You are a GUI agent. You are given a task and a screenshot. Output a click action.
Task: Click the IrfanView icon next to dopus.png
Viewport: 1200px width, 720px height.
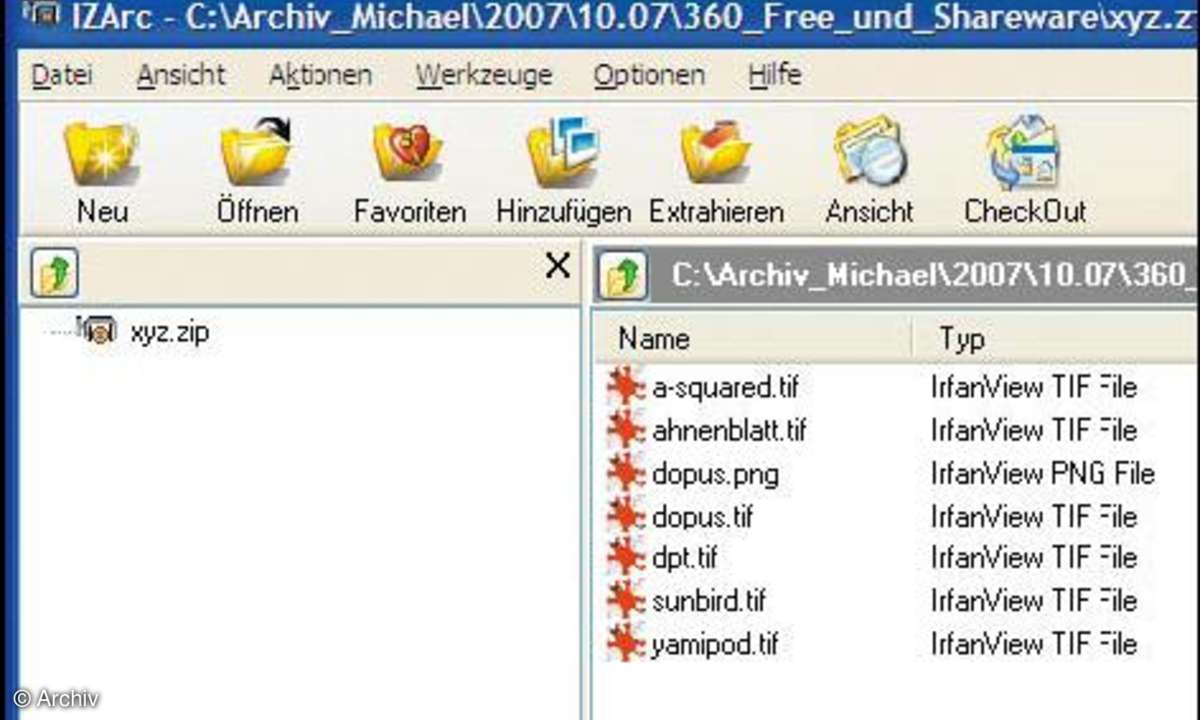click(626, 473)
